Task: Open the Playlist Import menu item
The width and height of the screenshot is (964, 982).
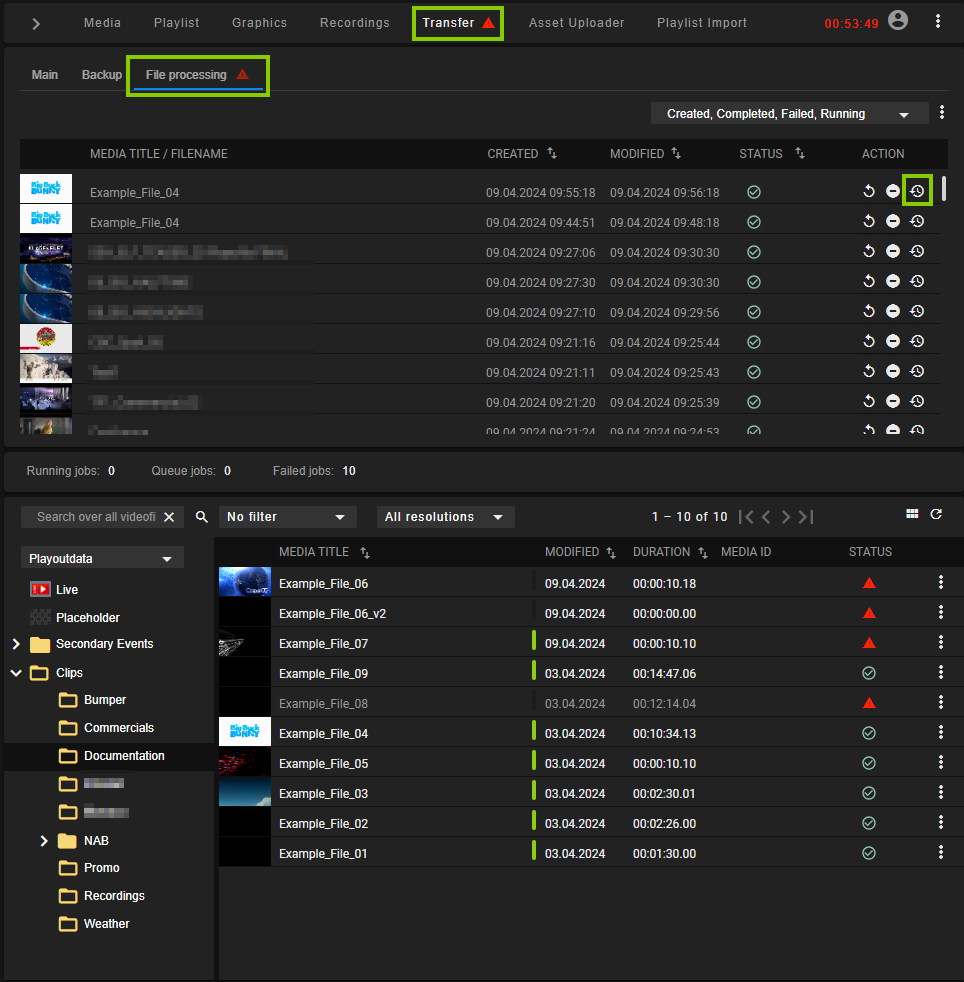Action: [701, 22]
